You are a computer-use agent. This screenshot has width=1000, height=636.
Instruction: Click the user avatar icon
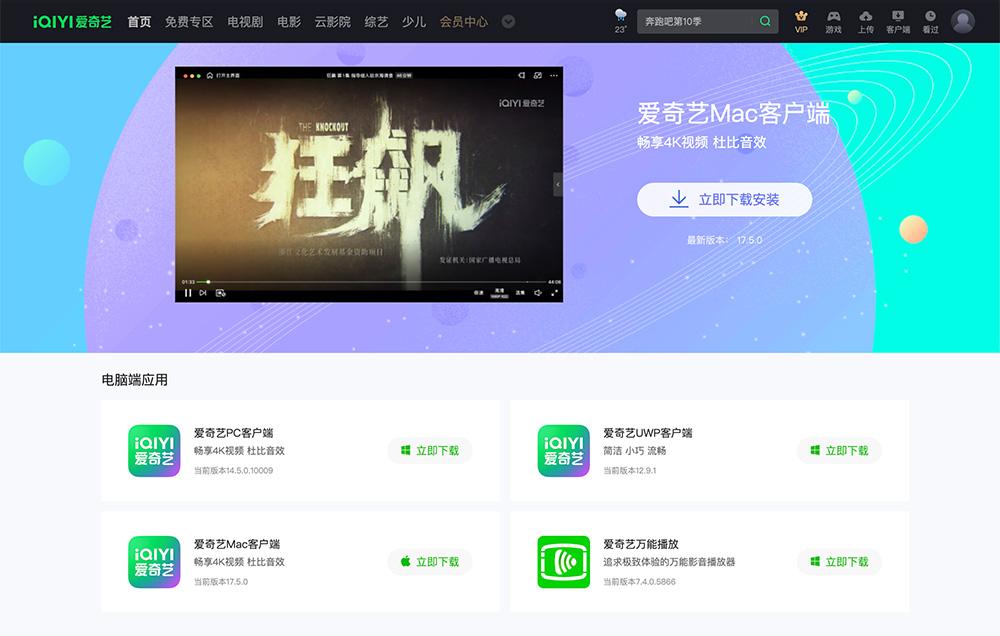coord(963,21)
